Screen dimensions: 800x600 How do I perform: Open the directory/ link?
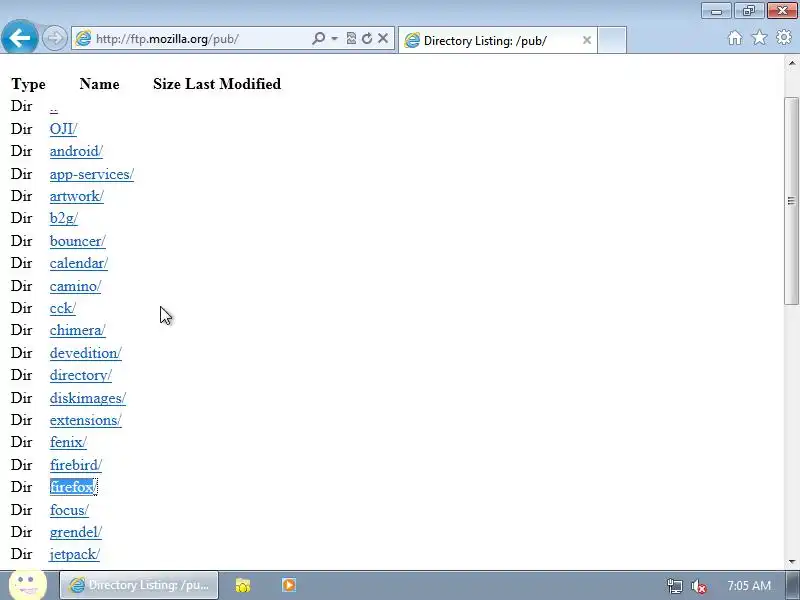pyautogui.click(x=81, y=376)
